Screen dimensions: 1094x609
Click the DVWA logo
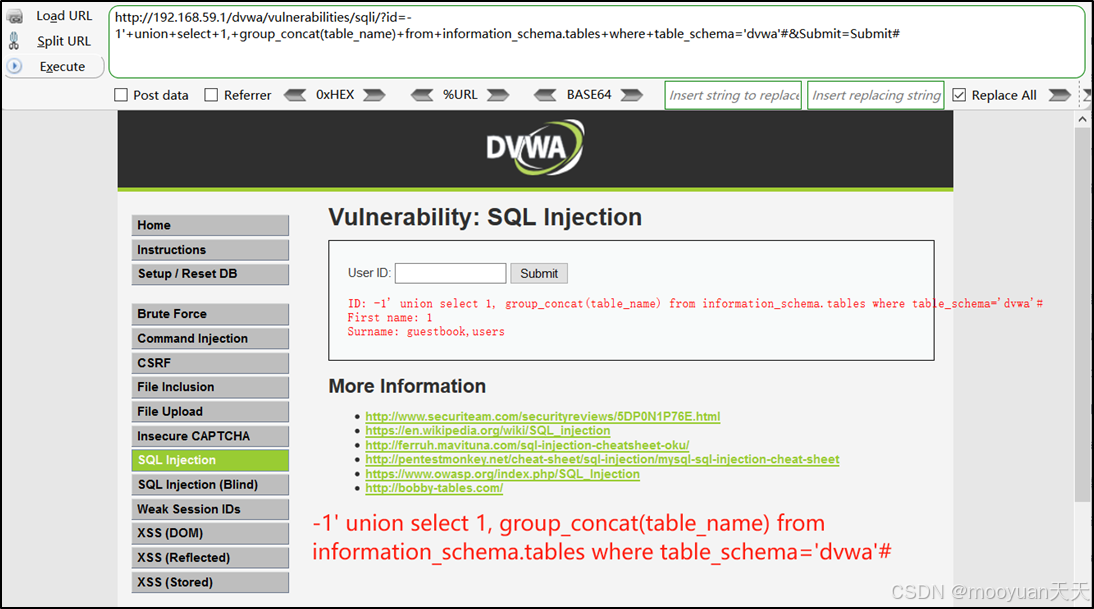pyautogui.click(x=535, y=147)
